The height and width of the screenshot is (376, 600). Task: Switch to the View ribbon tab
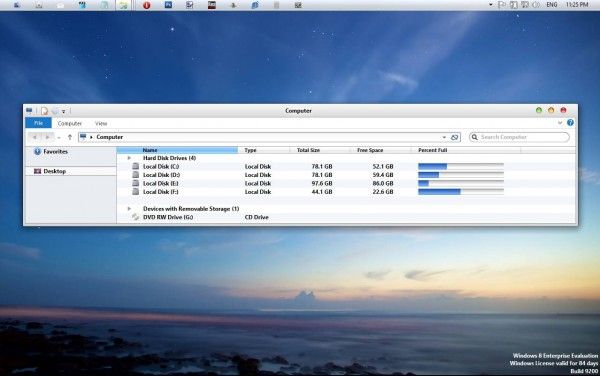coord(101,123)
